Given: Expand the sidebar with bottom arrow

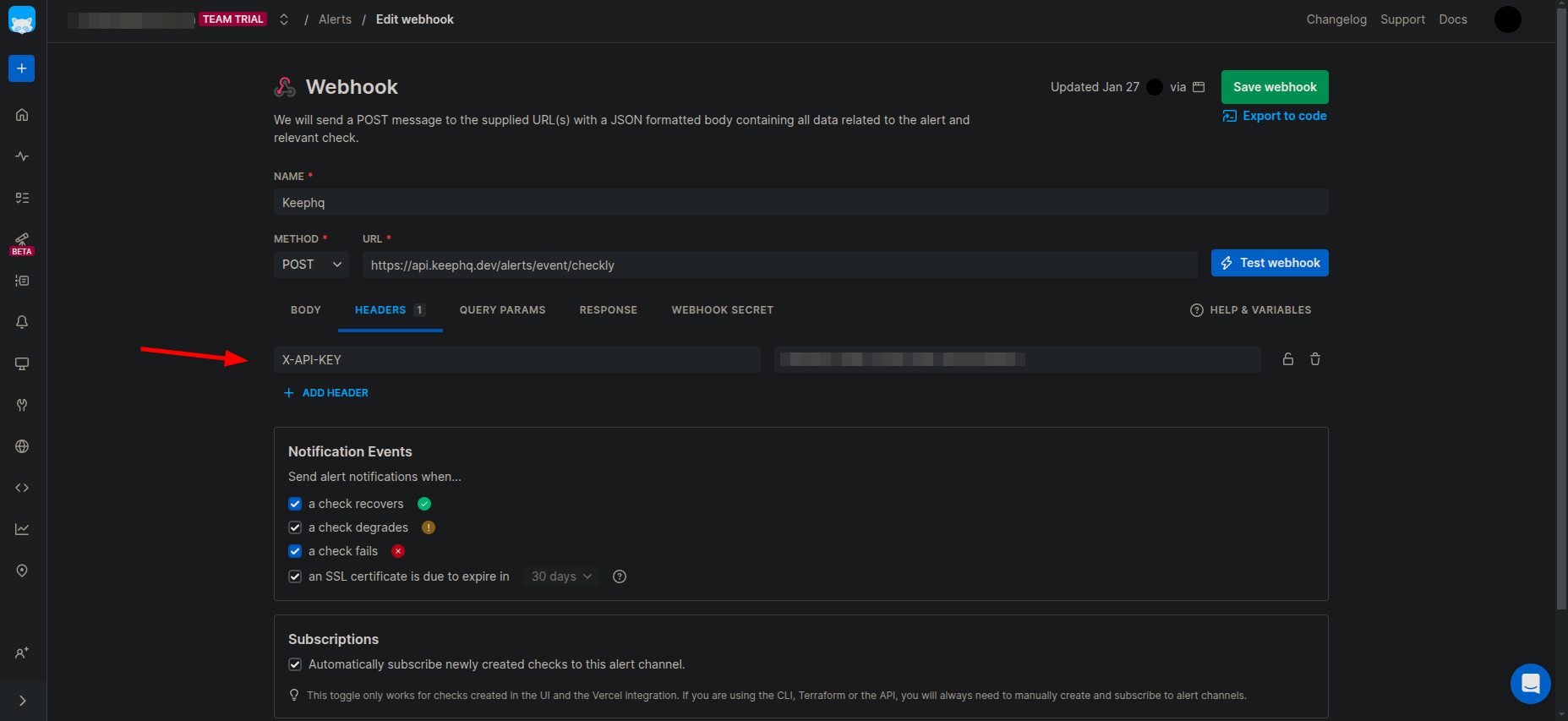Looking at the screenshot, I should (x=22, y=701).
